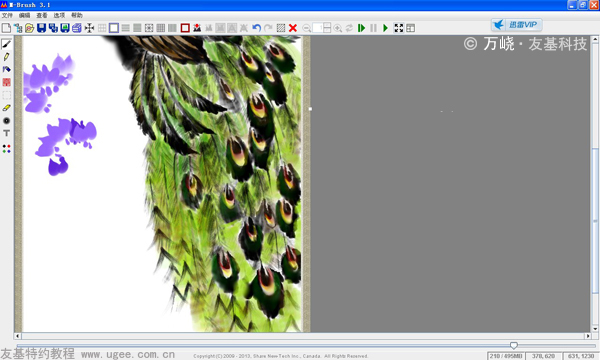This screenshot has height=360, width=600.
Task: Open the four-color dots palette tool
Action: pos(7,149)
